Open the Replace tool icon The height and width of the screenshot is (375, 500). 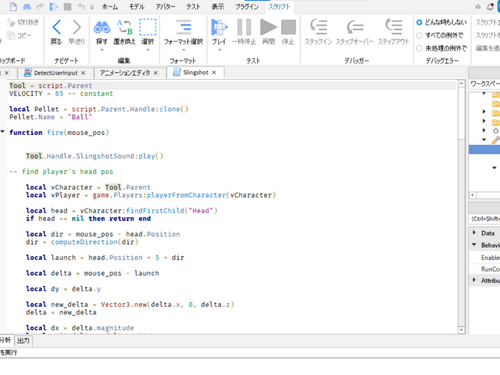click(124, 28)
